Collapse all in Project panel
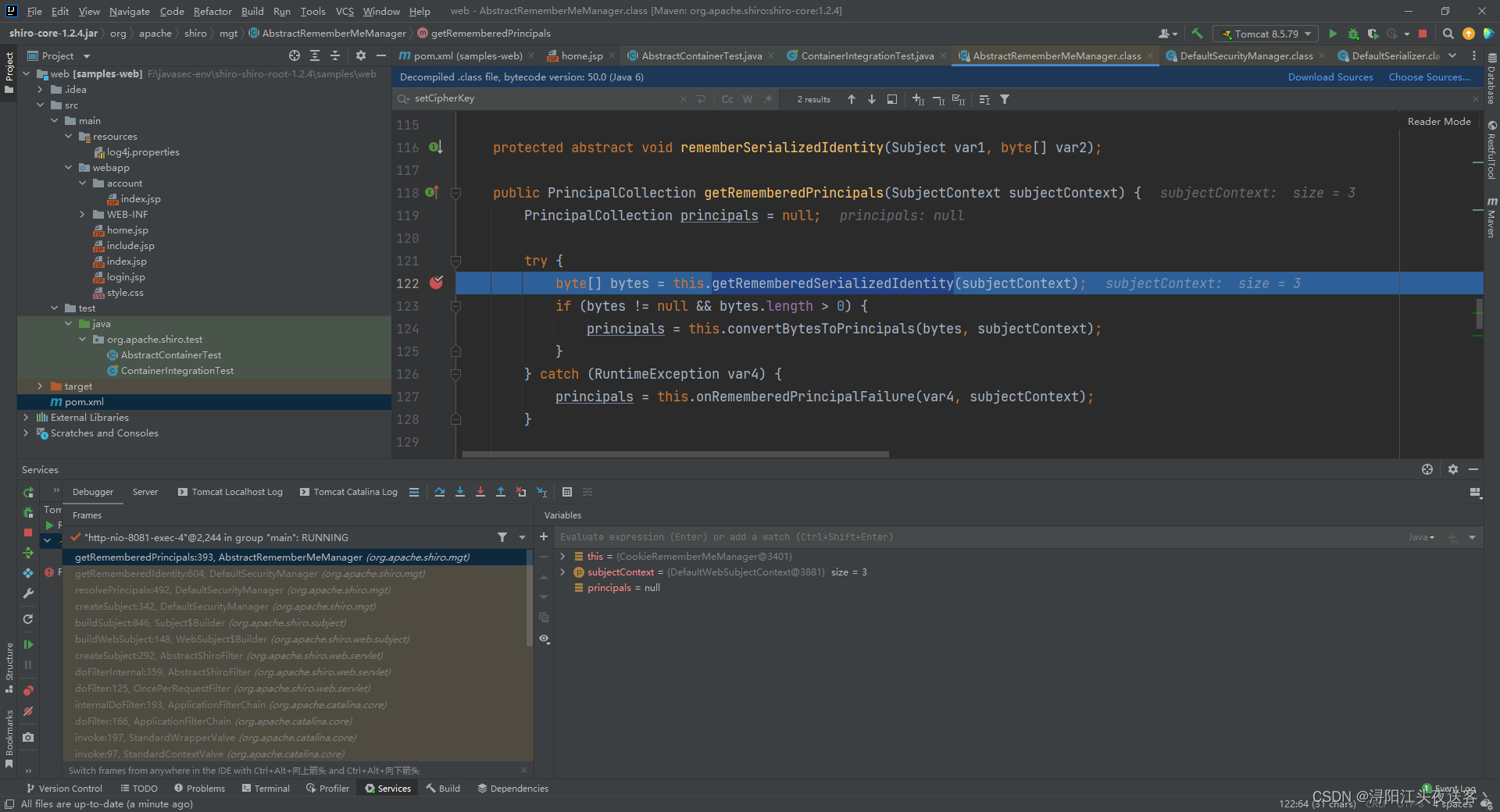1500x812 pixels. coord(335,55)
